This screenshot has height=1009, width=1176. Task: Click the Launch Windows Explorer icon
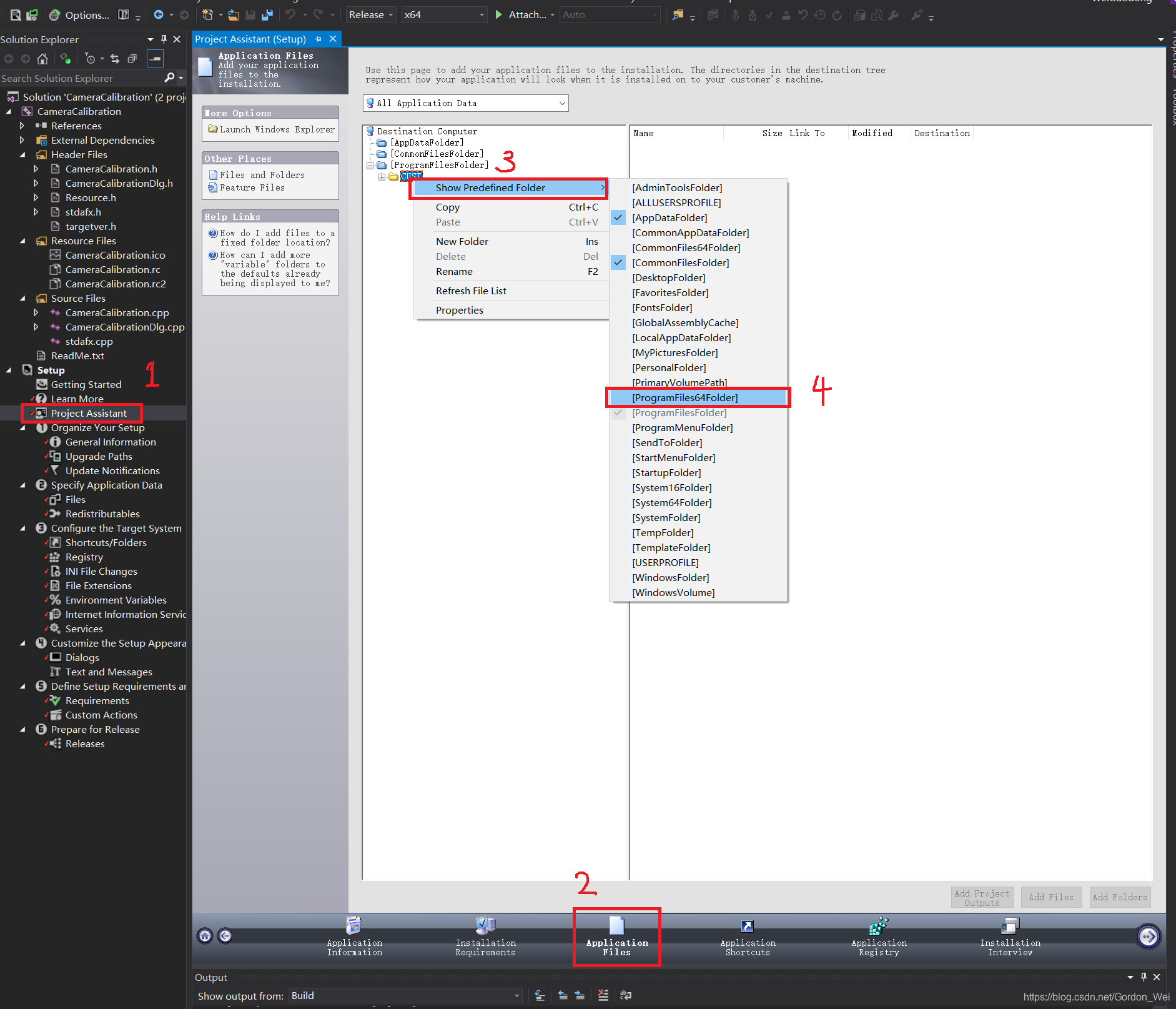[213, 129]
